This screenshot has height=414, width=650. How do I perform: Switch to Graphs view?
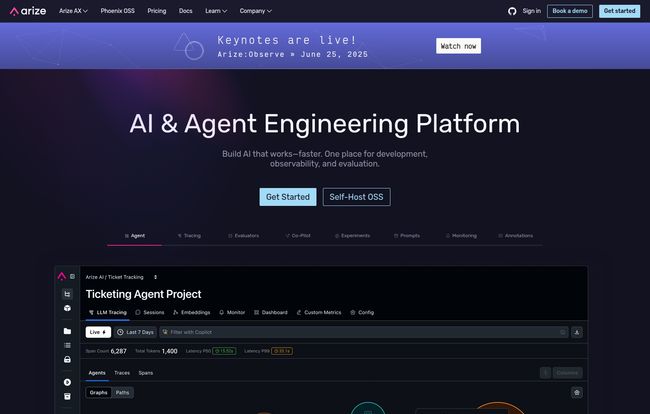99,392
